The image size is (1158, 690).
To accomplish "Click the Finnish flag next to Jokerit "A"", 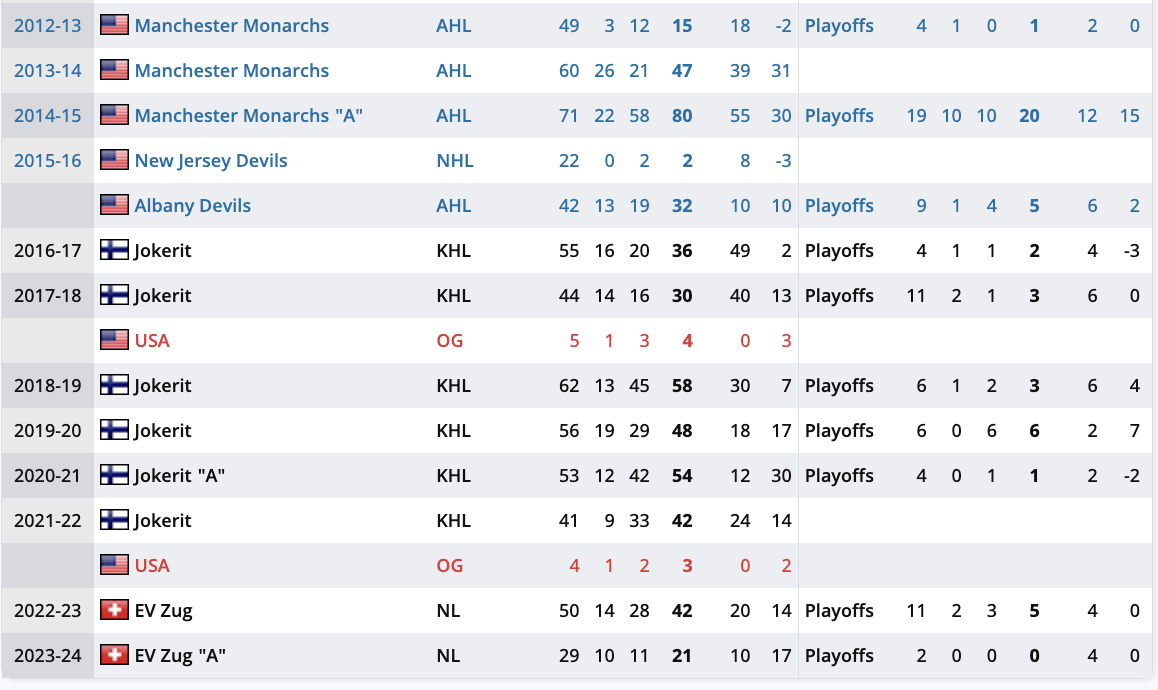I will click(114, 475).
